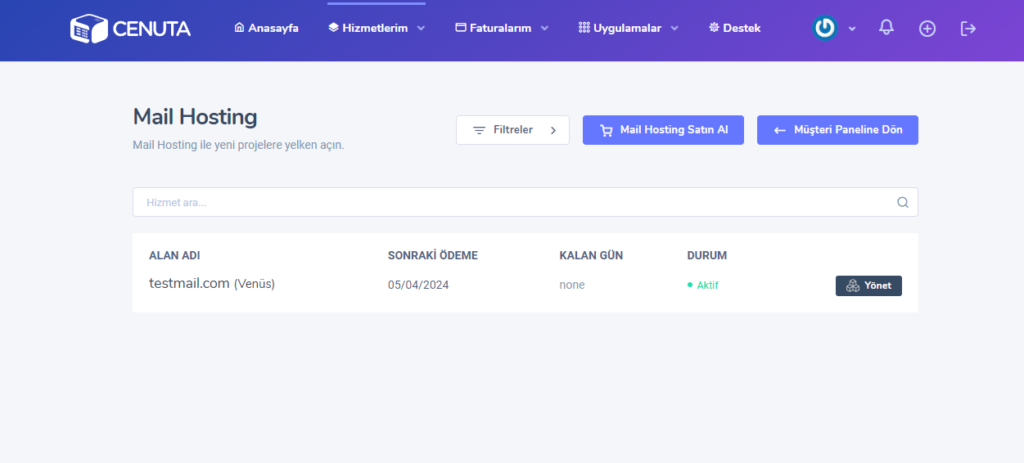Expand the Faturalarım dropdown chevron
The height and width of the screenshot is (463, 1024).
click(545, 29)
